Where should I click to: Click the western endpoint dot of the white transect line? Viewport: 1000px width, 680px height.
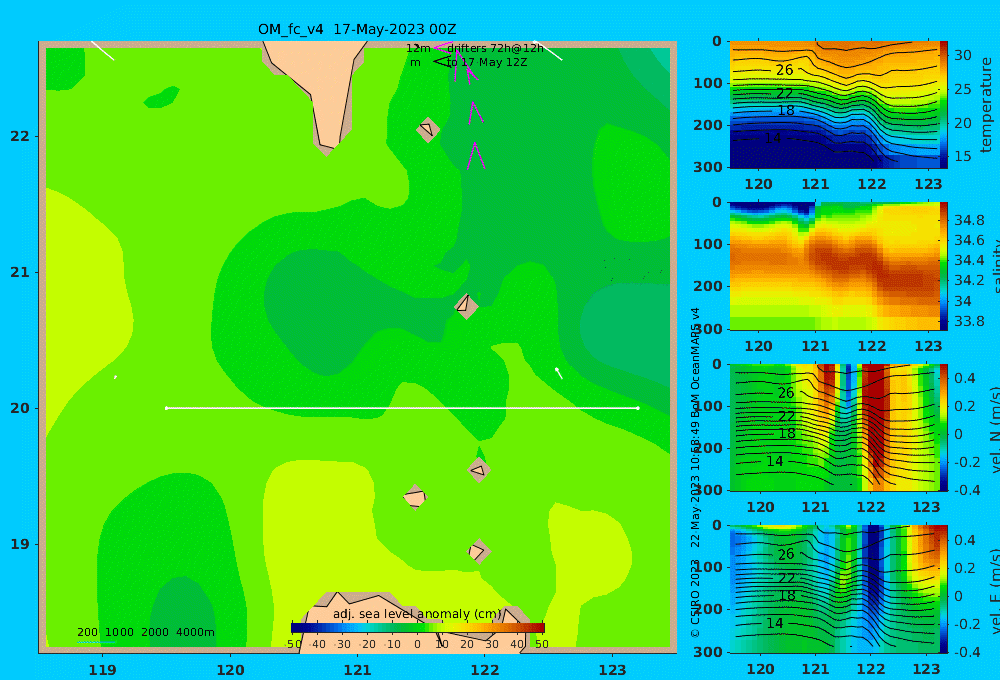[166, 408]
